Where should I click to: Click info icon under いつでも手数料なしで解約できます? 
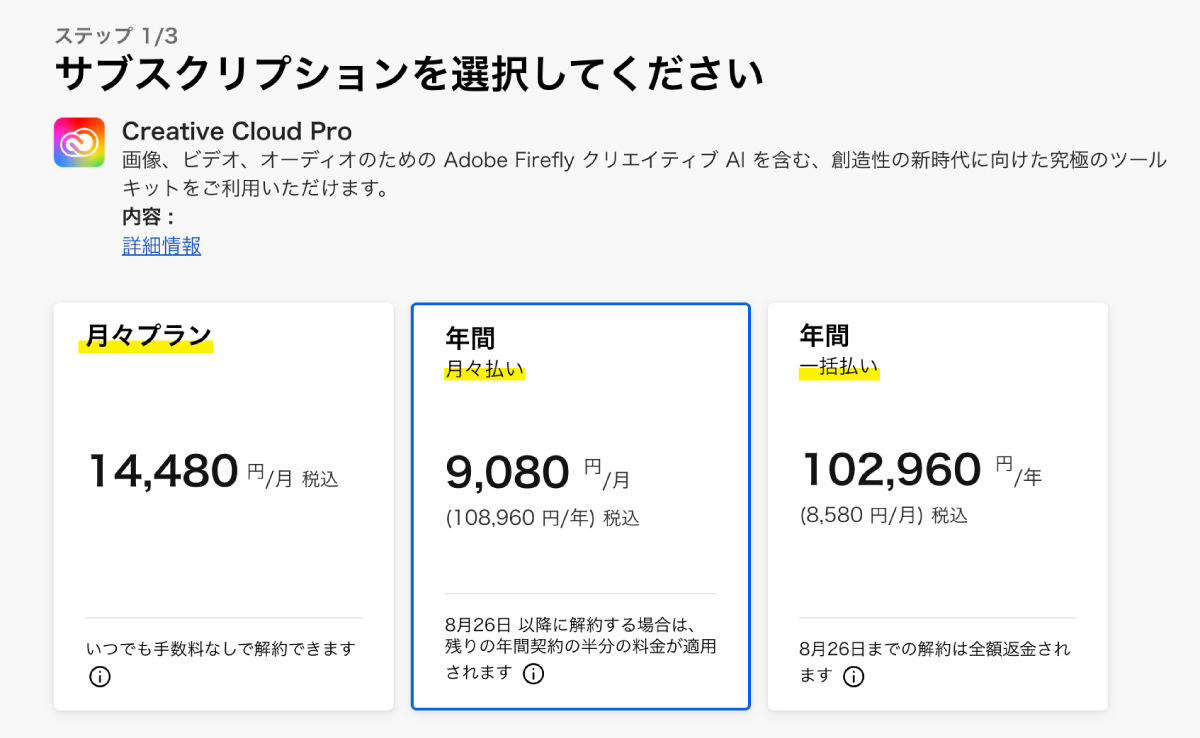click(x=100, y=677)
